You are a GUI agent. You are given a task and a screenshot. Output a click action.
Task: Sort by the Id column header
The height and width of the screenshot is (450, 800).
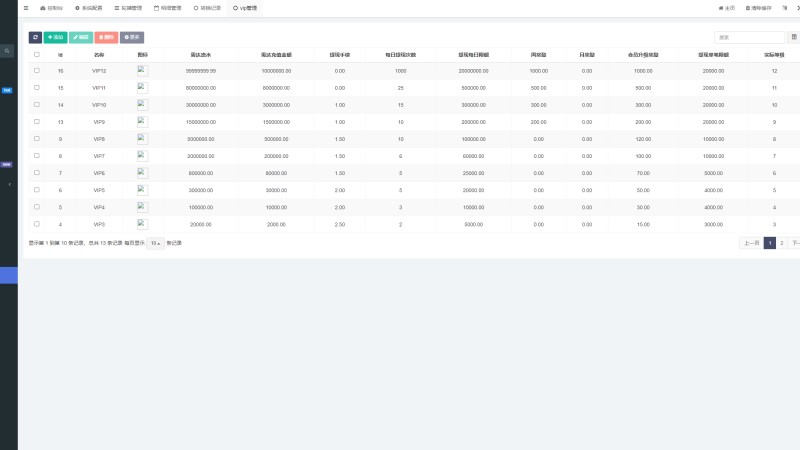(x=60, y=55)
